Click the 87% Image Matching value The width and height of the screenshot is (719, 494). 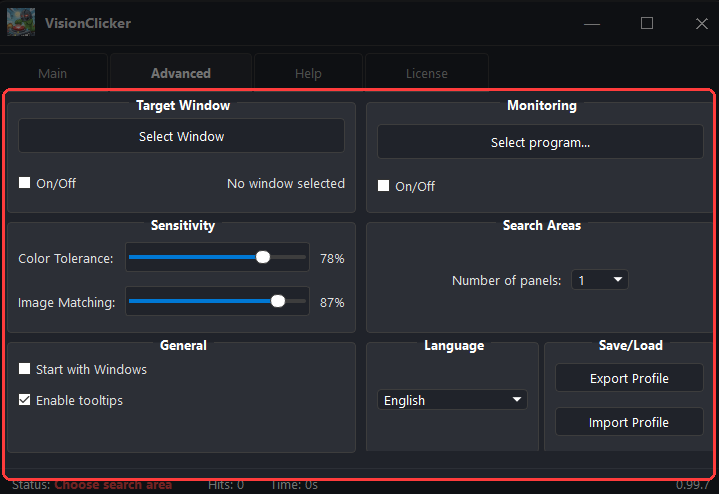point(332,303)
